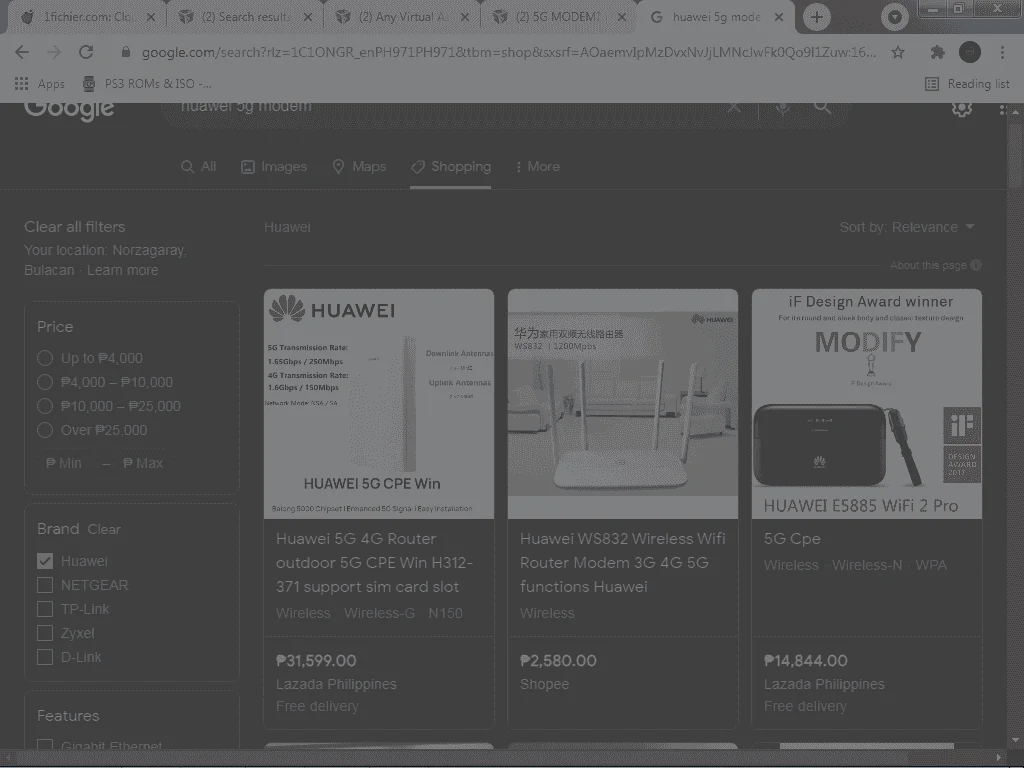Select the ₱10,000 – ₱25,000 price range
This screenshot has height=768, width=1024.
click(45, 406)
